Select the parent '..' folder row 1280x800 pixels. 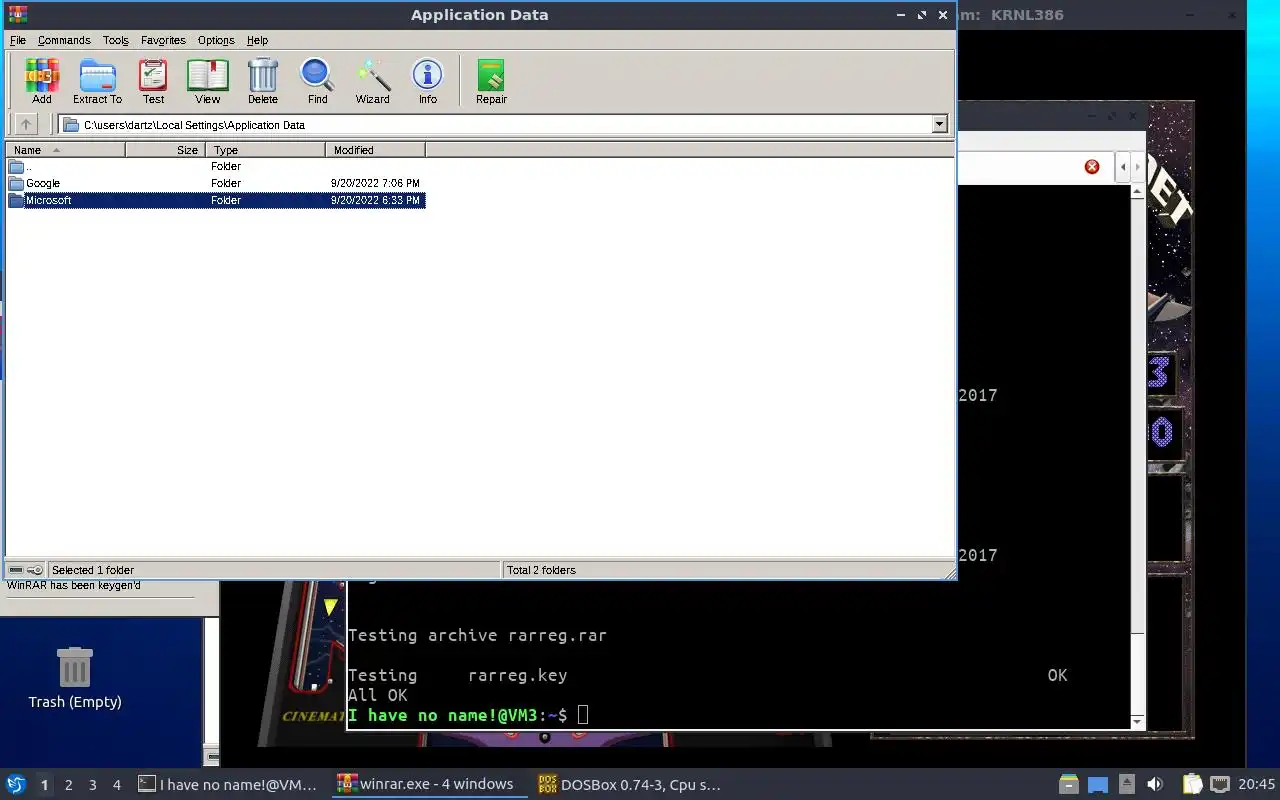tap(216, 166)
